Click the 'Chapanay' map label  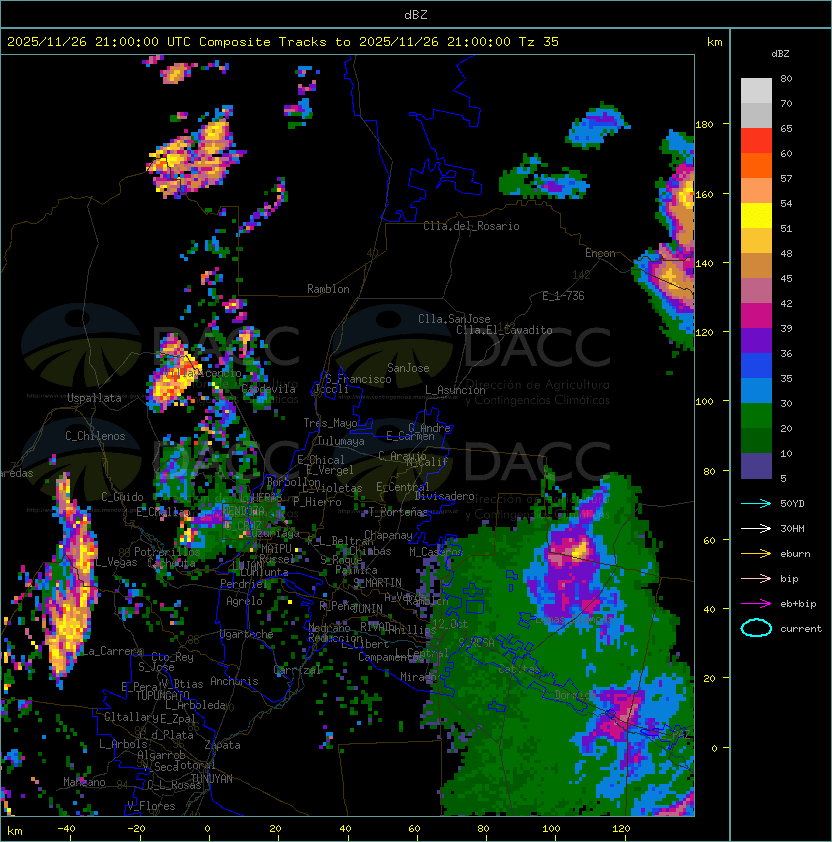click(x=388, y=535)
